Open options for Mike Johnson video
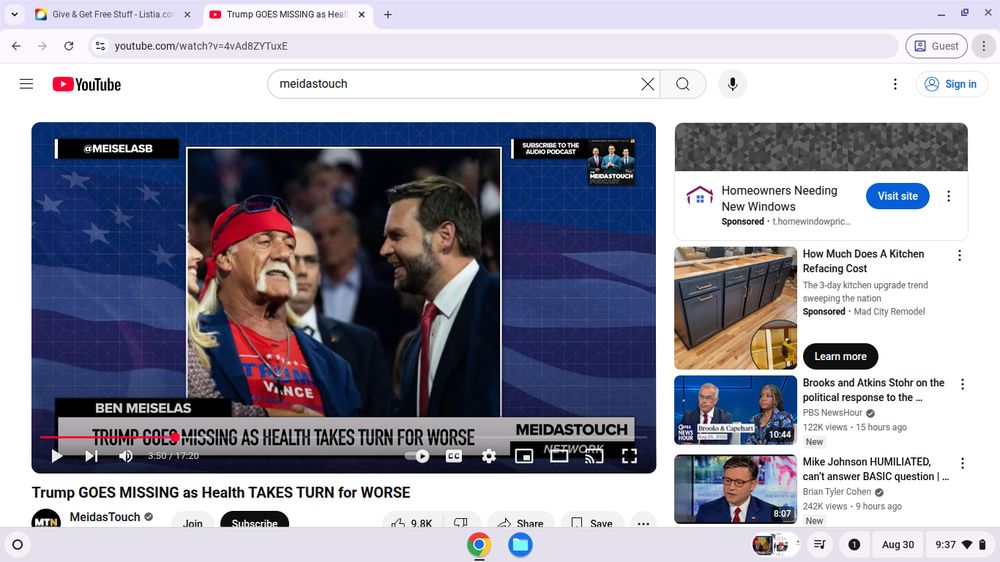 tap(962, 463)
